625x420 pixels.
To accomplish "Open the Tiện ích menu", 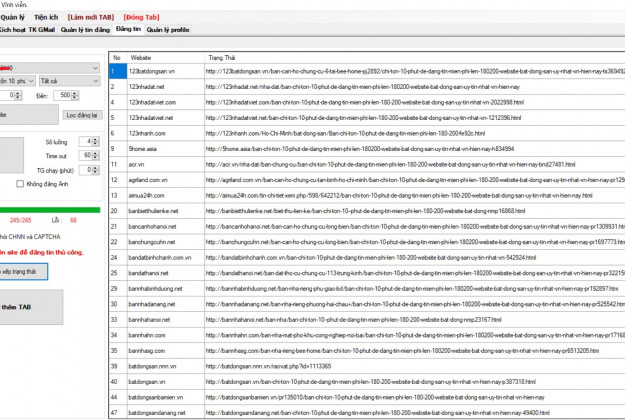I will 46,18.
